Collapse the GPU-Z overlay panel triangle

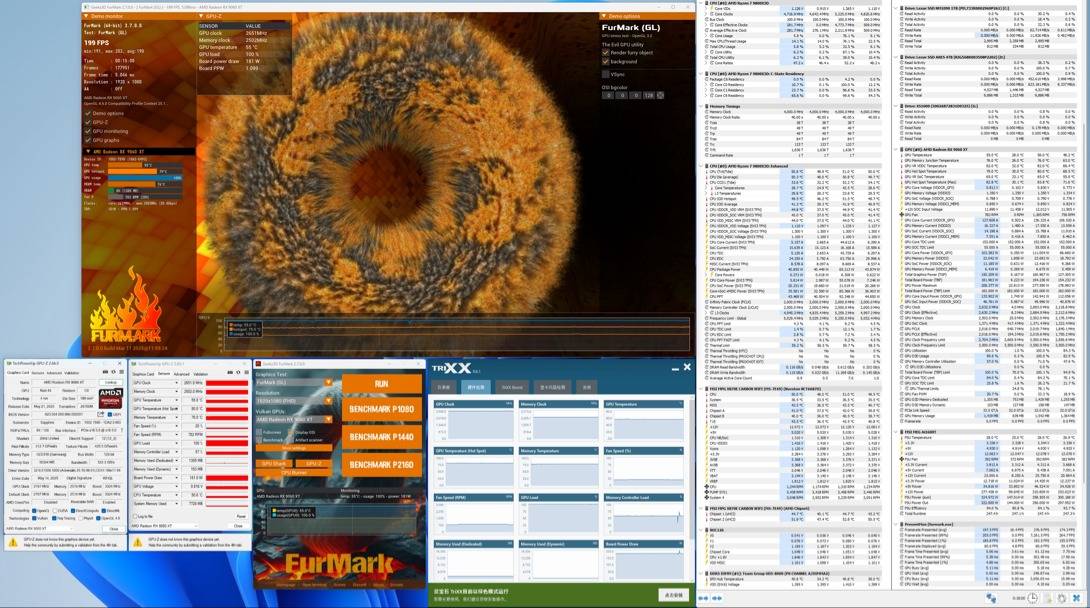point(202,16)
